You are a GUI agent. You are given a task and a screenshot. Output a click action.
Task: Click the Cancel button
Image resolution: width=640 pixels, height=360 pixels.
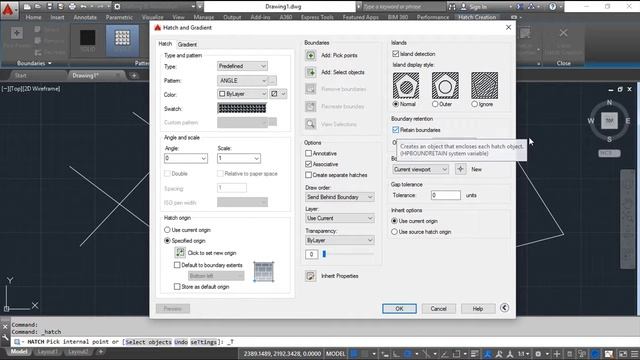pyautogui.click(x=438, y=309)
